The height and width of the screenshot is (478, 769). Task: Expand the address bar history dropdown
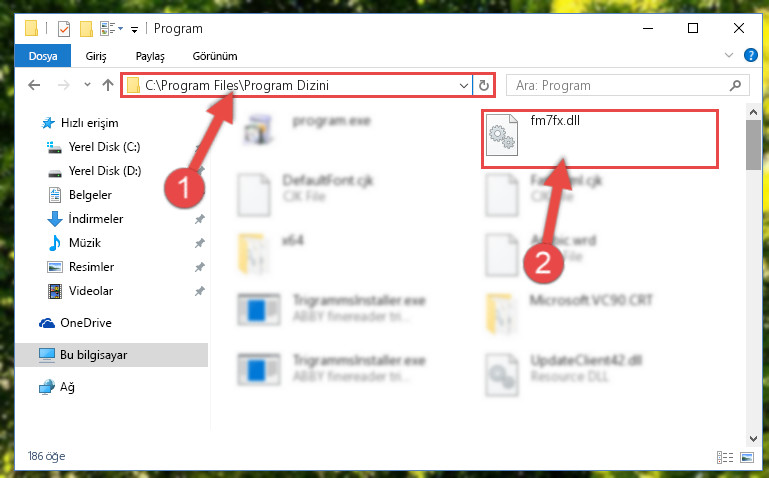[x=463, y=85]
